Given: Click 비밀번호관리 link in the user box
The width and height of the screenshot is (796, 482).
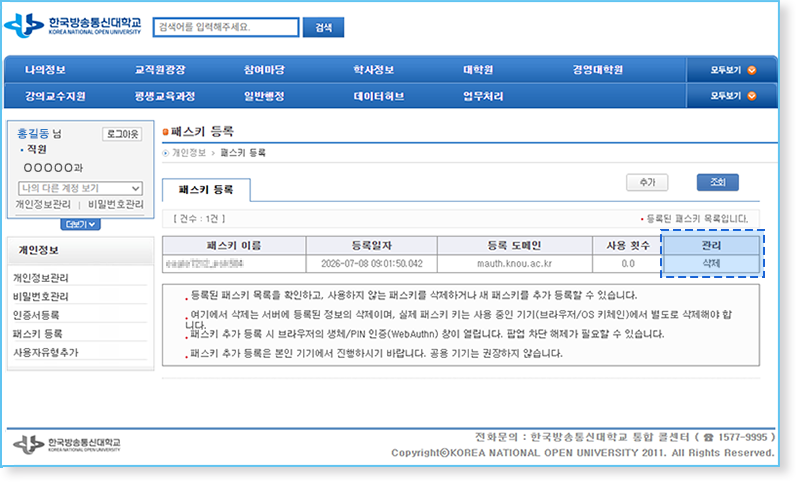Looking at the screenshot, I should tap(116, 204).
